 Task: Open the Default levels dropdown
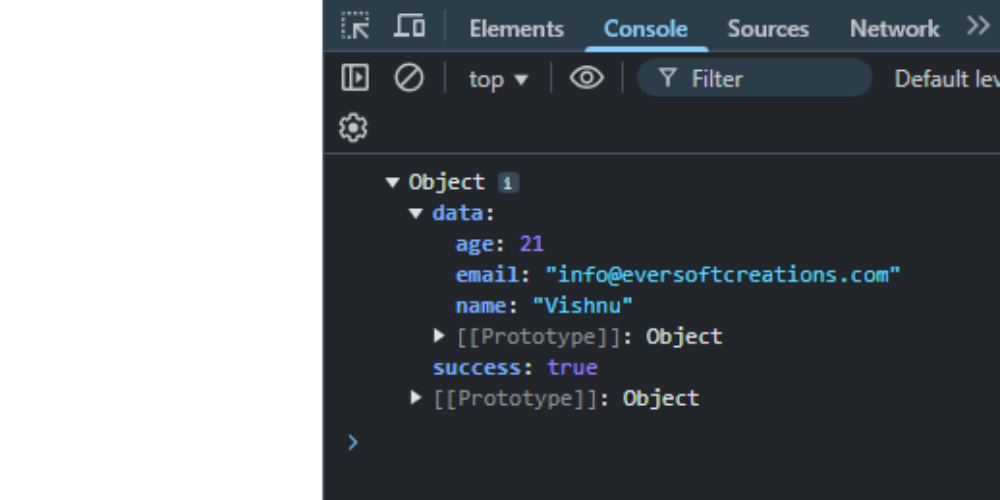tap(947, 79)
